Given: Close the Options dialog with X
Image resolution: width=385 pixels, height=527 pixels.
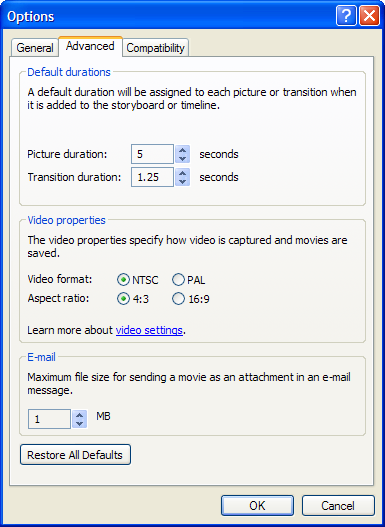Looking at the screenshot, I should click(x=369, y=16).
